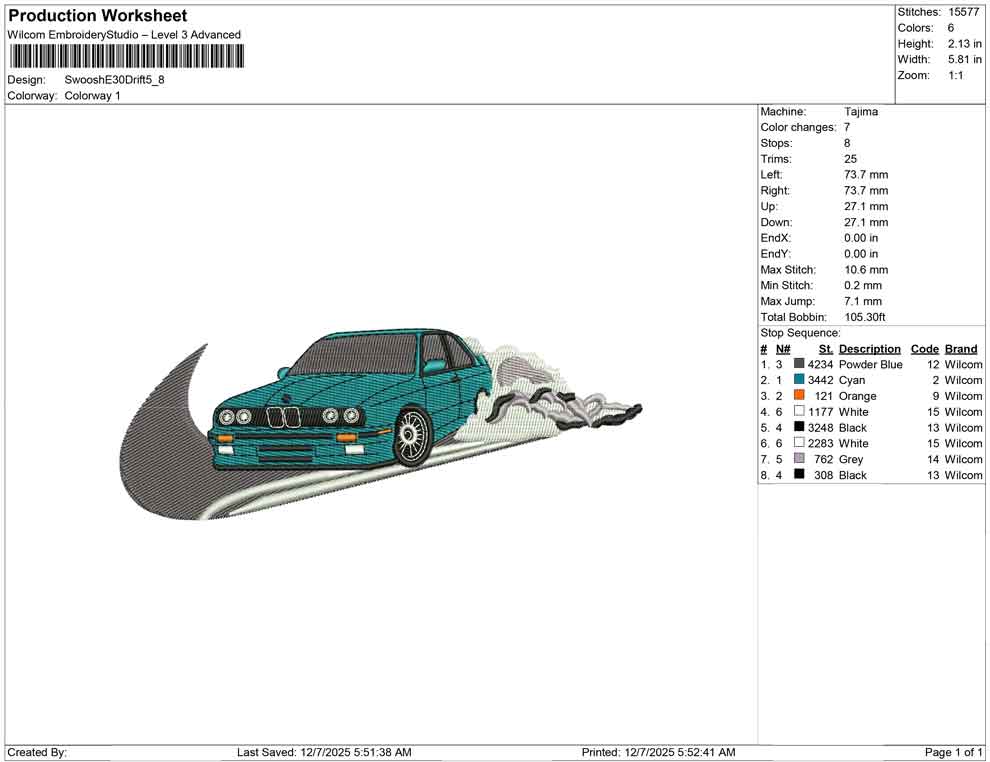Click the barcode under Production Worksheet
990x762 pixels.
[x=127, y=55]
